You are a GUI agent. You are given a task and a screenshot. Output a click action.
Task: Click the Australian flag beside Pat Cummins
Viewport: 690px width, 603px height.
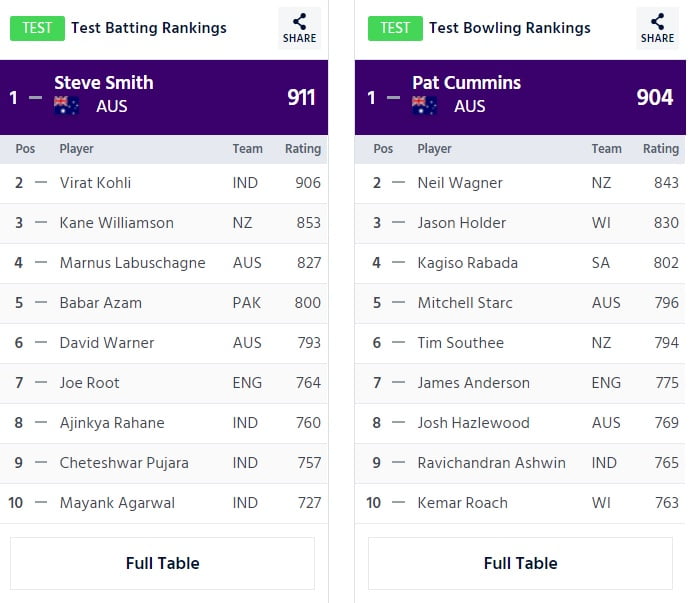coord(424,105)
